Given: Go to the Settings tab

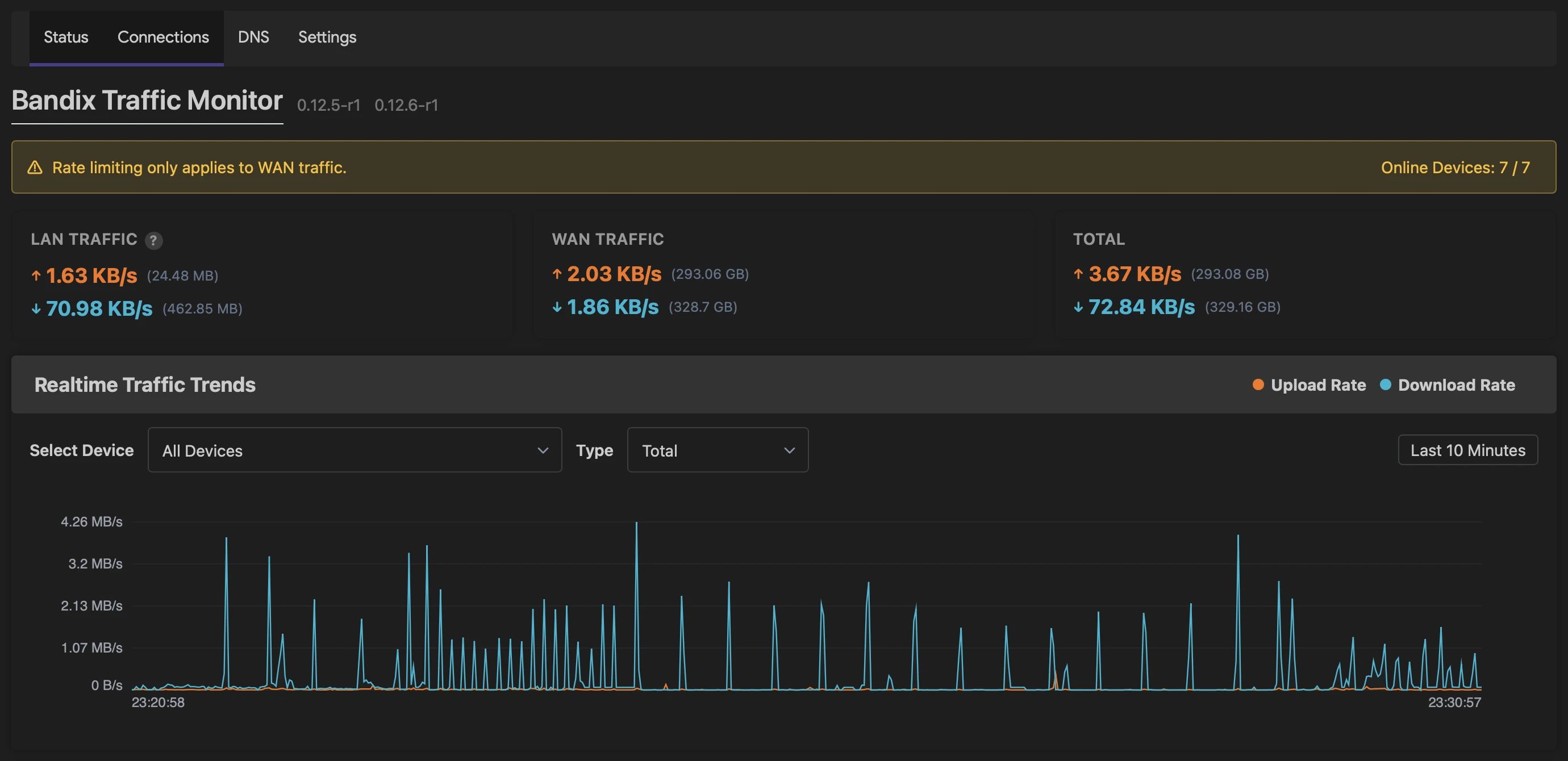Looking at the screenshot, I should [x=327, y=37].
